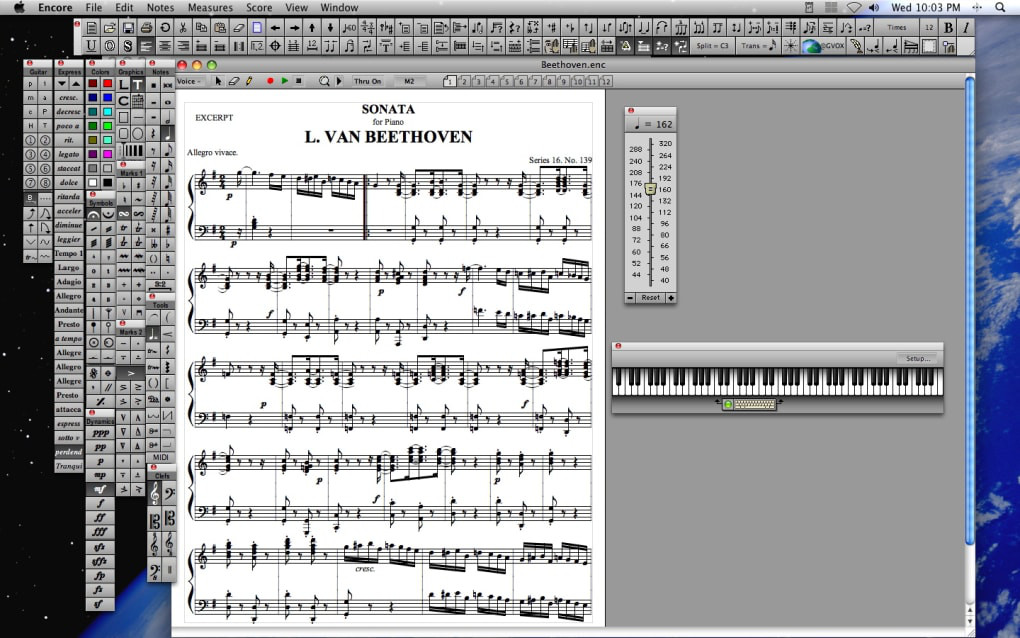Click Setup... in the keyboard window
The height and width of the screenshot is (638, 1020).
click(918, 358)
